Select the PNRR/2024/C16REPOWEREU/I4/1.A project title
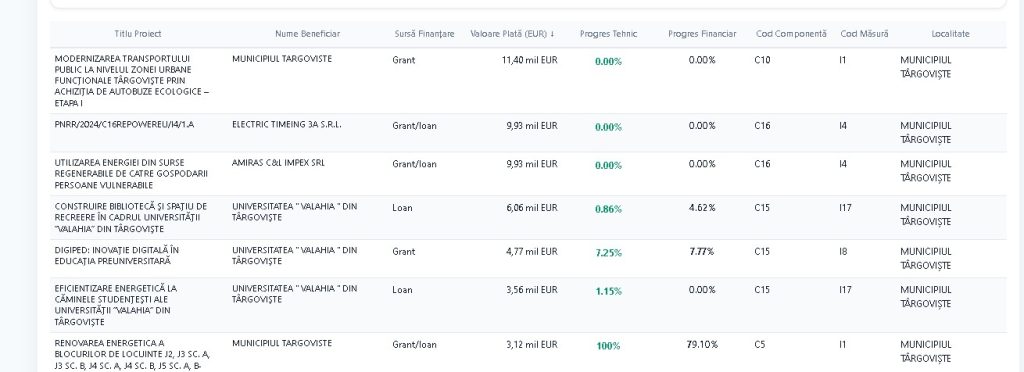The width and height of the screenshot is (1024, 372). 124,125
